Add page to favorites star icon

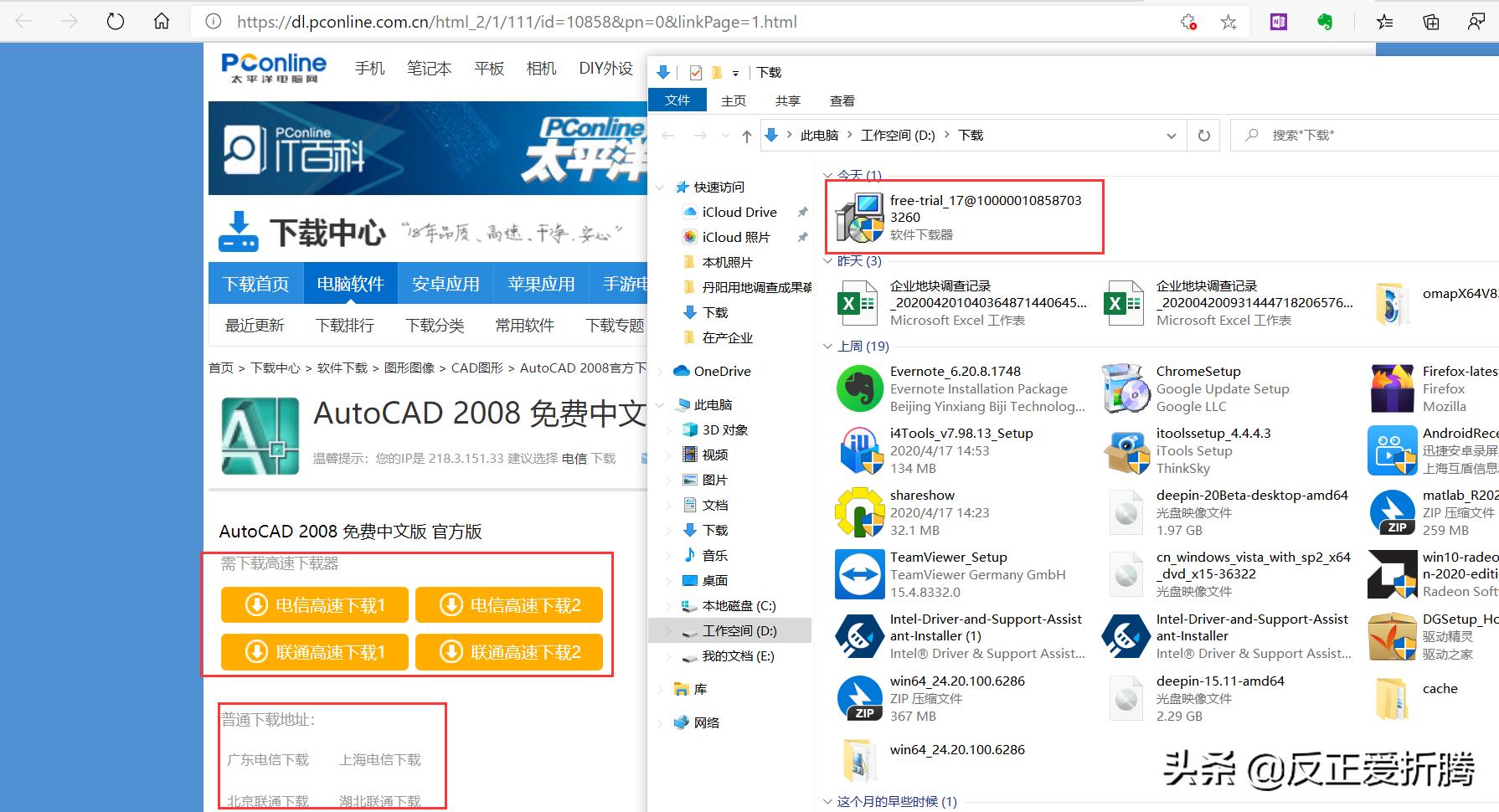pos(1229,23)
